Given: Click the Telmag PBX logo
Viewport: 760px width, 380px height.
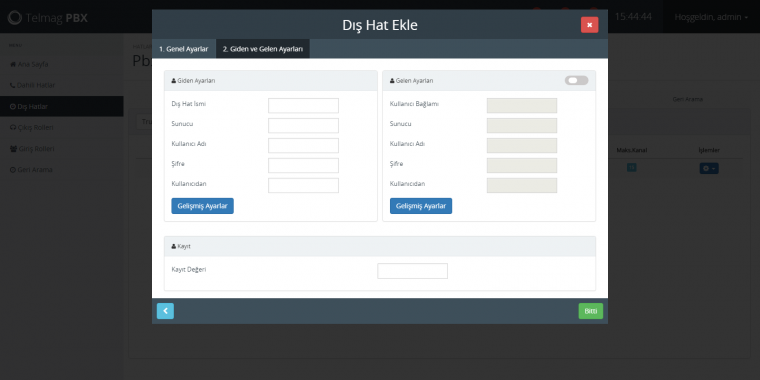Looking at the screenshot, I should point(48,18).
